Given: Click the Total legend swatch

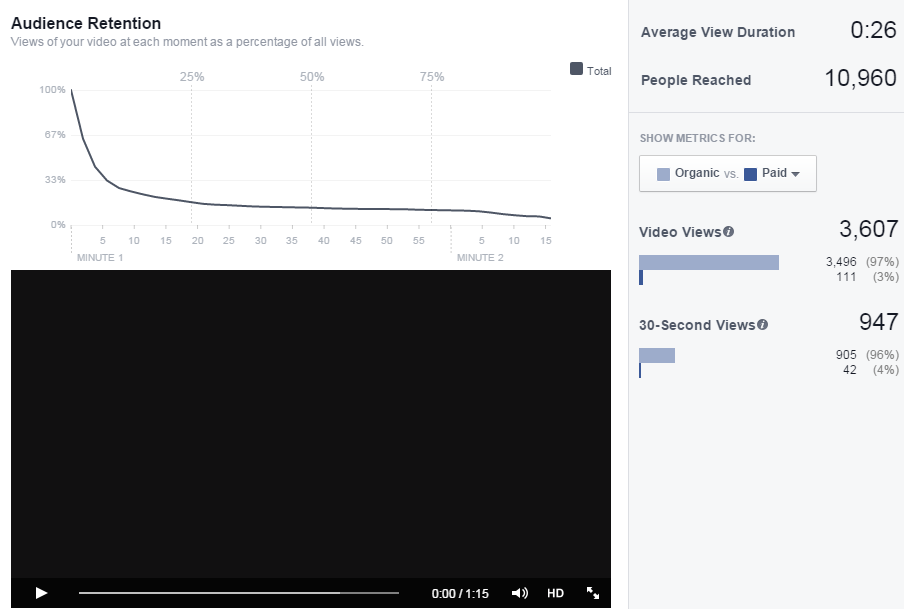Looking at the screenshot, I should pyautogui.click(x=576, y=69).
